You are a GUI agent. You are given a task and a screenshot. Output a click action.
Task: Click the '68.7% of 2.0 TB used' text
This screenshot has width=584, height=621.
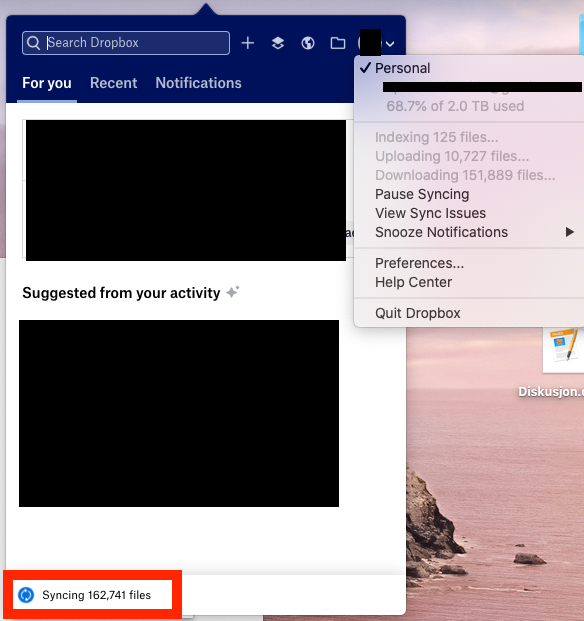click(455, 106)
